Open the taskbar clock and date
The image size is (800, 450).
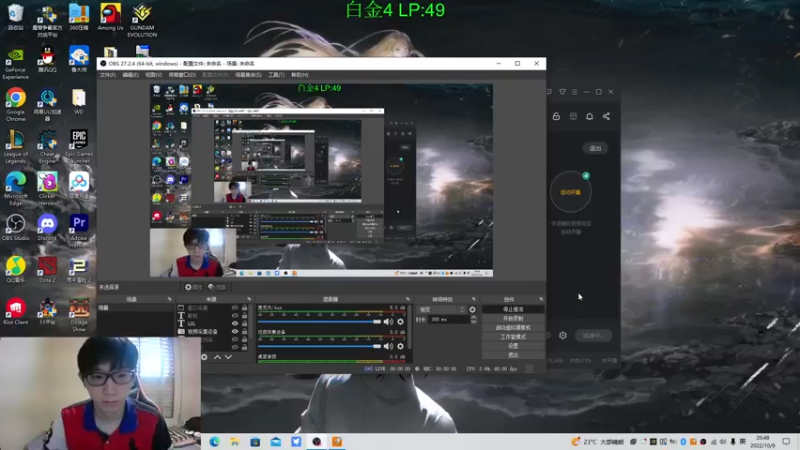[763, 441]
